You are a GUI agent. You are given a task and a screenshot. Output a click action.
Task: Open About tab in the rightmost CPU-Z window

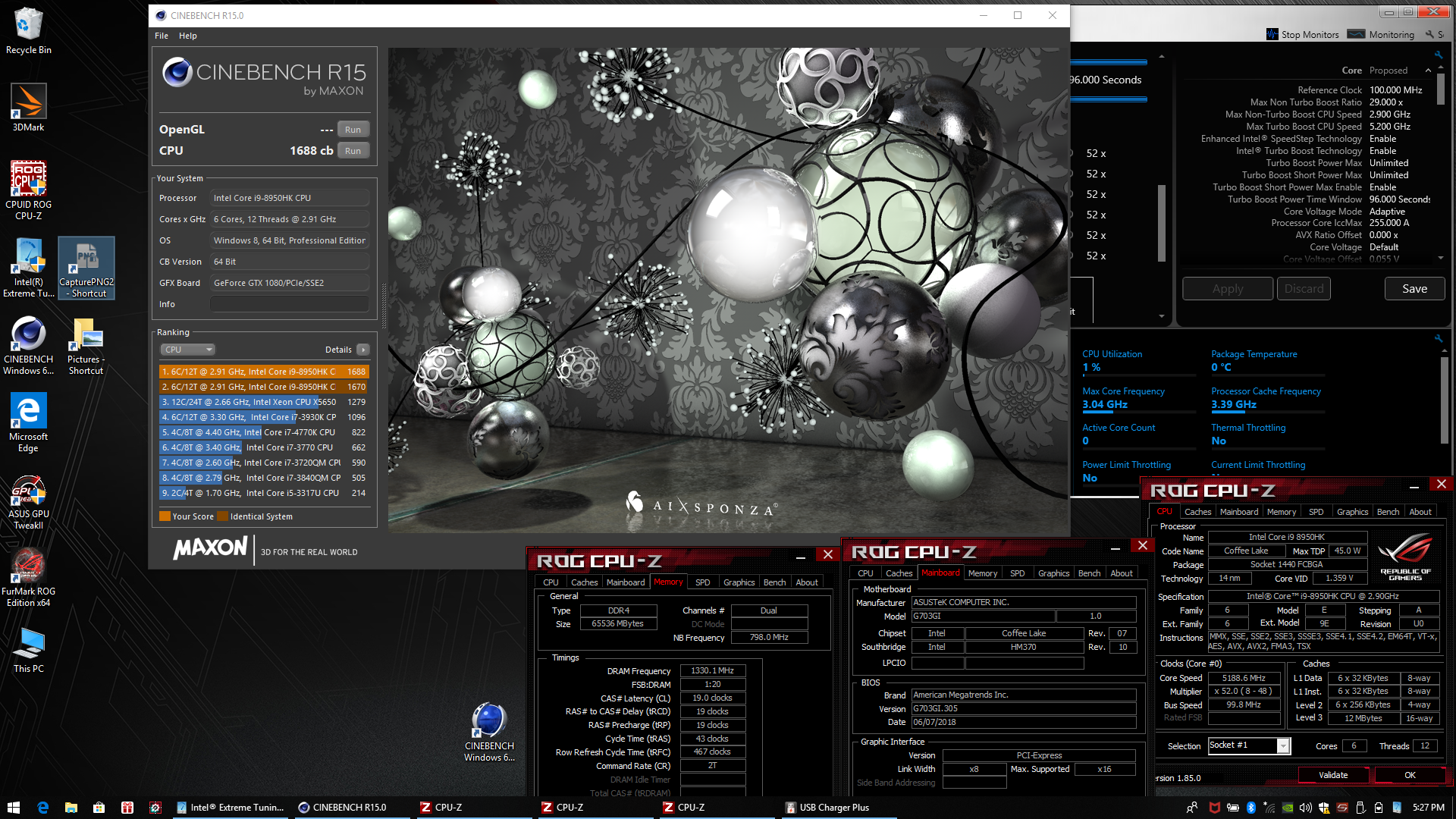1420,512
